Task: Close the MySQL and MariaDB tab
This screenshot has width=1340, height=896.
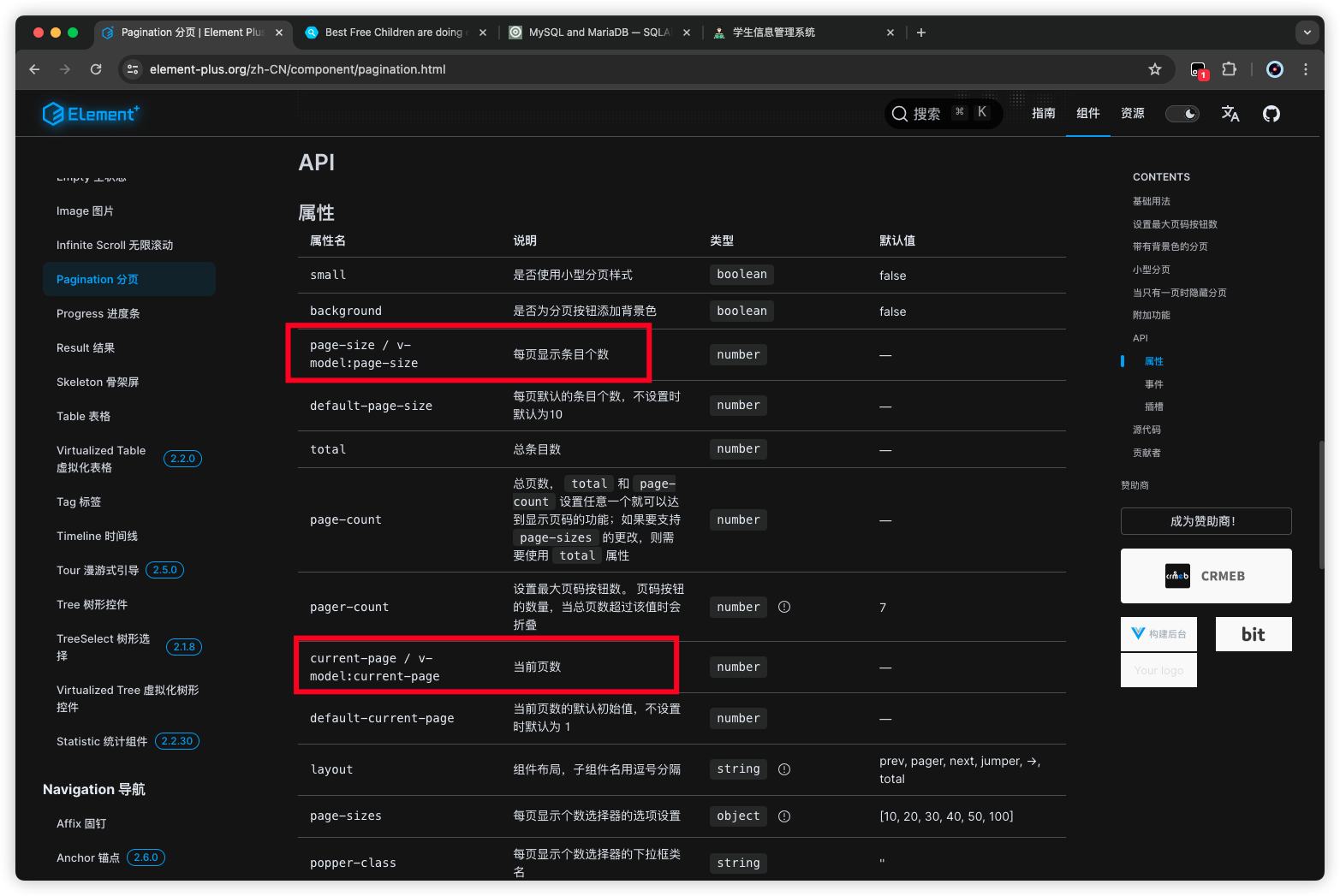Action: tap(687, 33)
